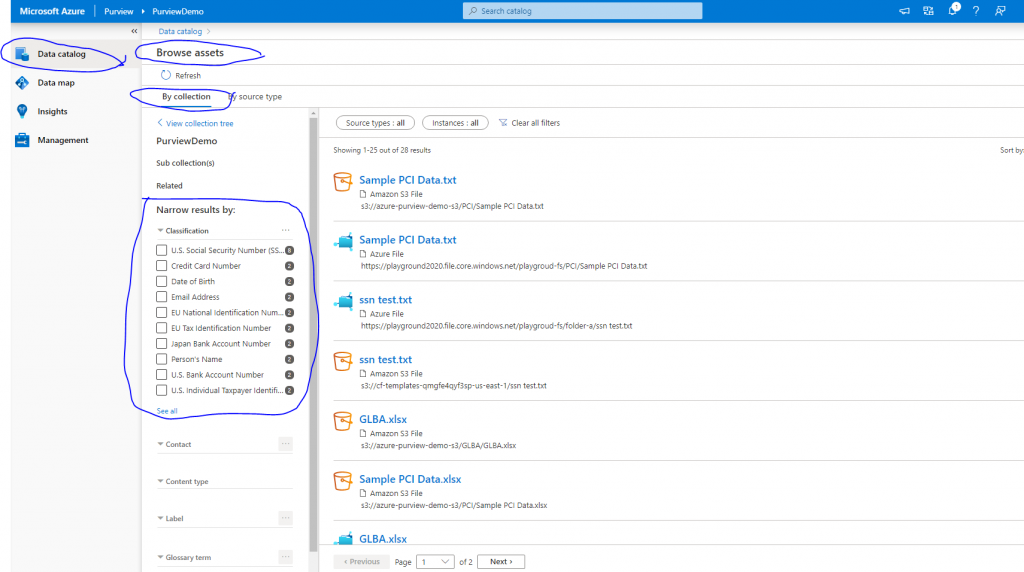The width and height of the screenshot is (1024, 572).
Task: Click Clear all filters text
Action: tap(536, 123)
